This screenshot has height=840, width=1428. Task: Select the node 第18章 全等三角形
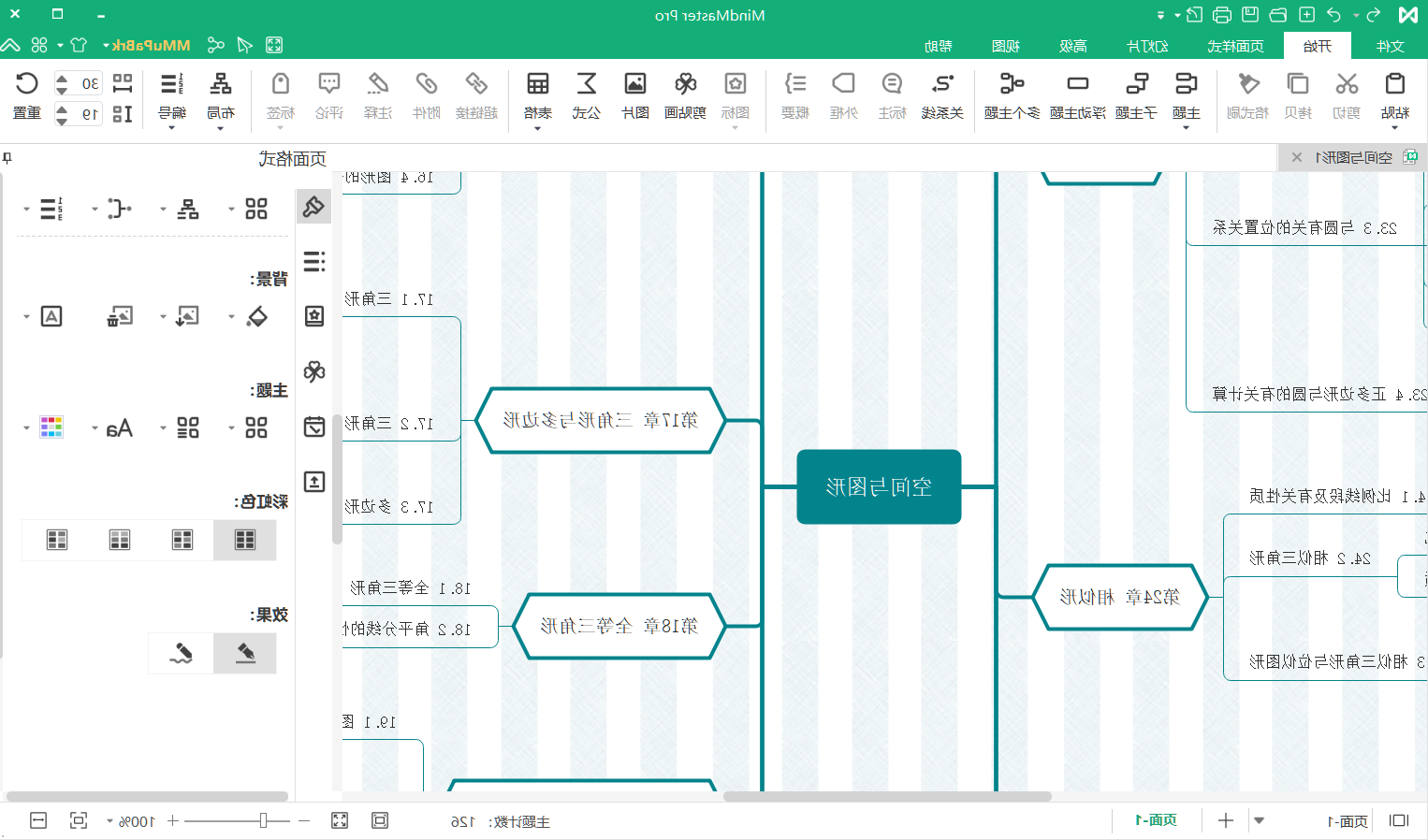point(619,626)
